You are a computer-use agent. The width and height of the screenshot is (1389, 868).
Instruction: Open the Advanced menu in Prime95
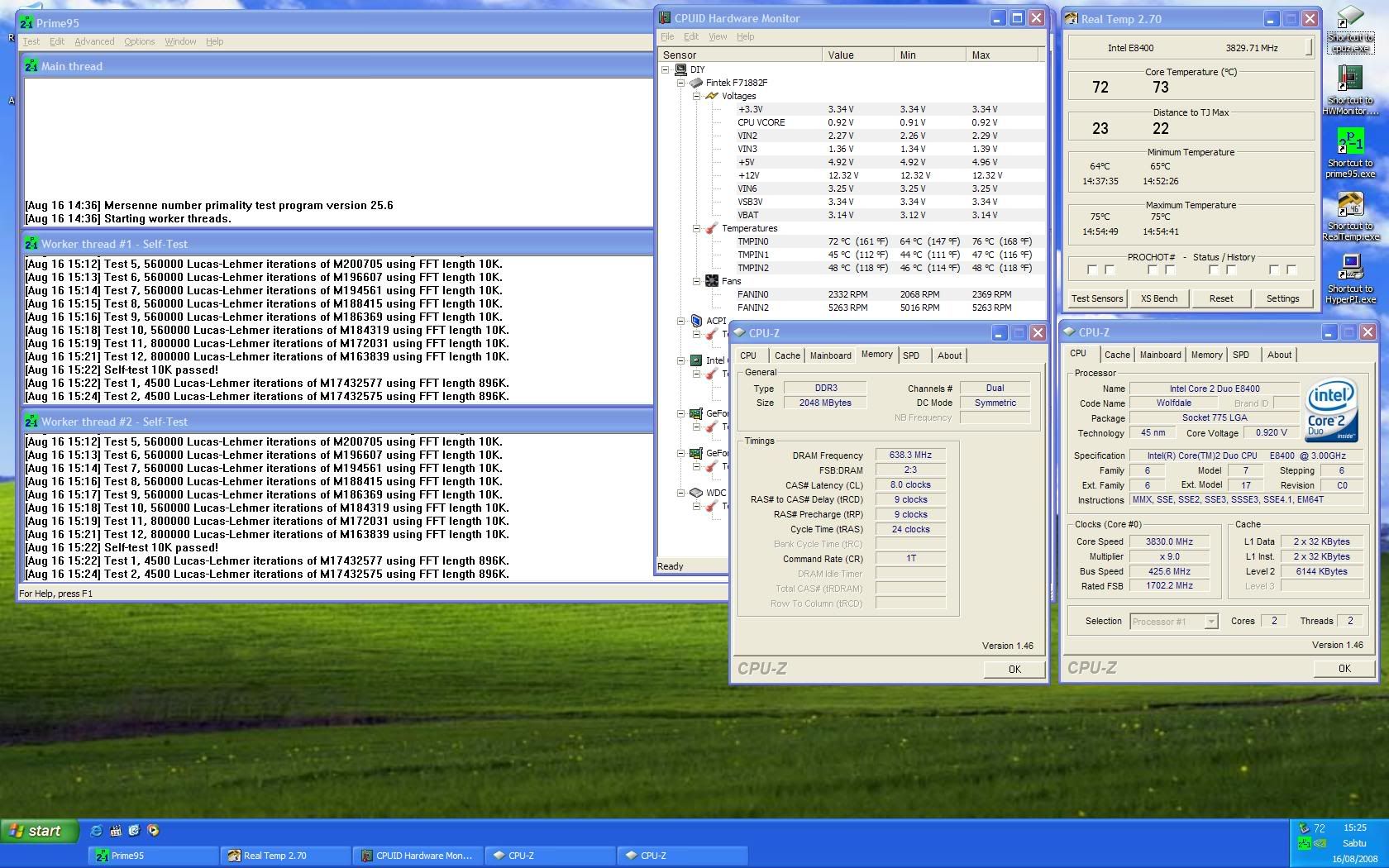click(94, 41)
